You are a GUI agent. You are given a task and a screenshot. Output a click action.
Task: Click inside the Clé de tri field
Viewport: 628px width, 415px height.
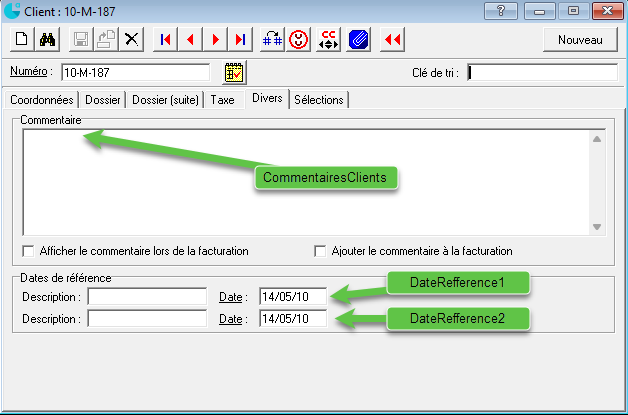point(542,72)
